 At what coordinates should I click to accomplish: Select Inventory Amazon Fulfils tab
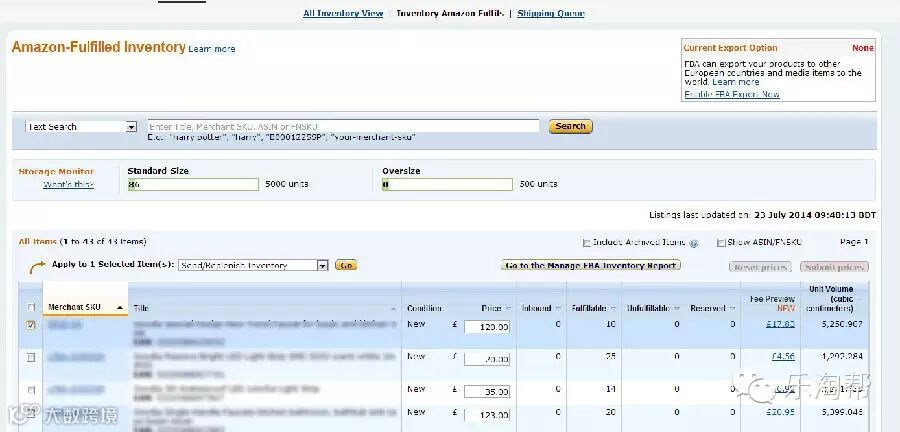(449, 13)
